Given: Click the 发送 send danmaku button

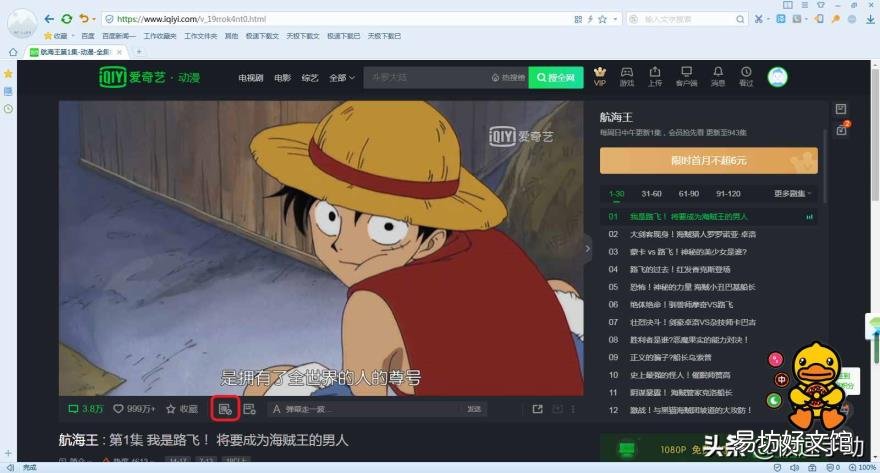Looking at the screenshot, I should 474,409.
